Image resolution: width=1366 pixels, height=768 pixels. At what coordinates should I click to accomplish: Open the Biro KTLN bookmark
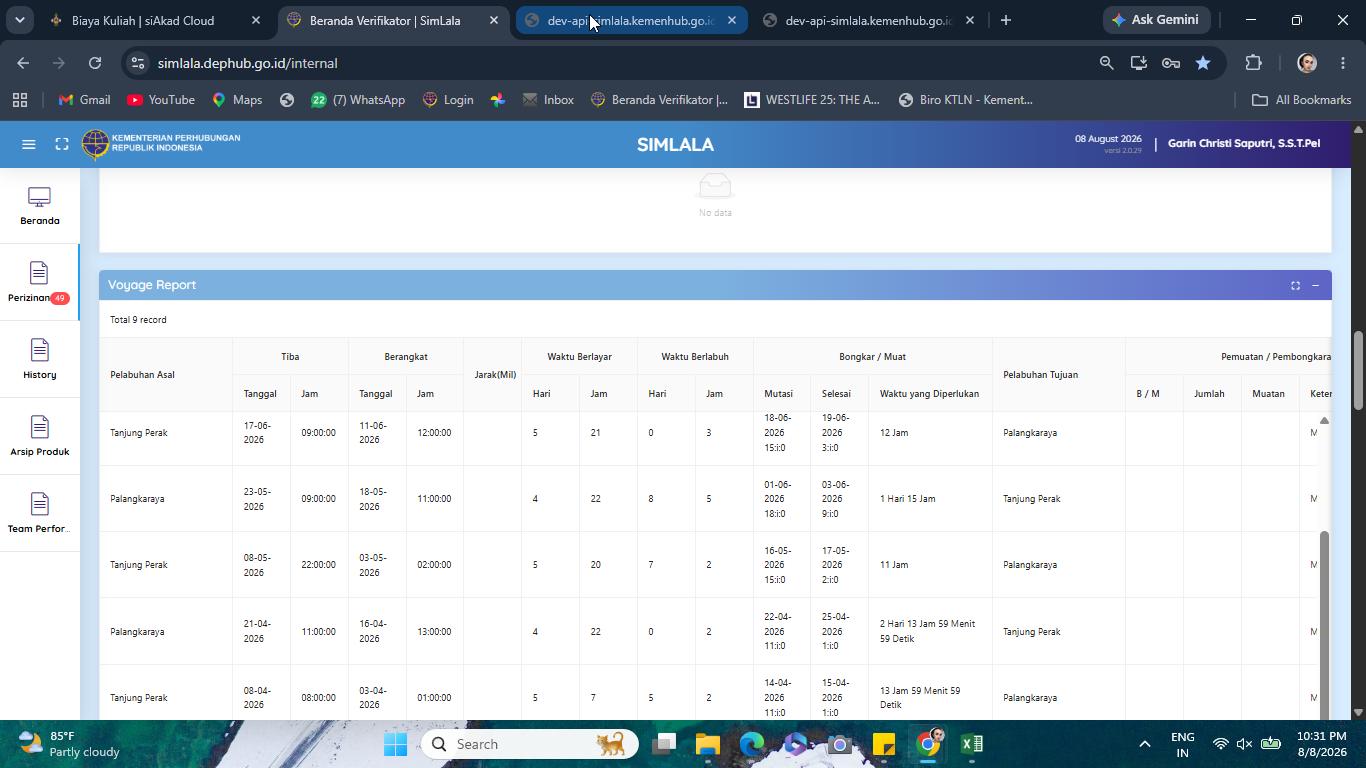click(965, 100)
